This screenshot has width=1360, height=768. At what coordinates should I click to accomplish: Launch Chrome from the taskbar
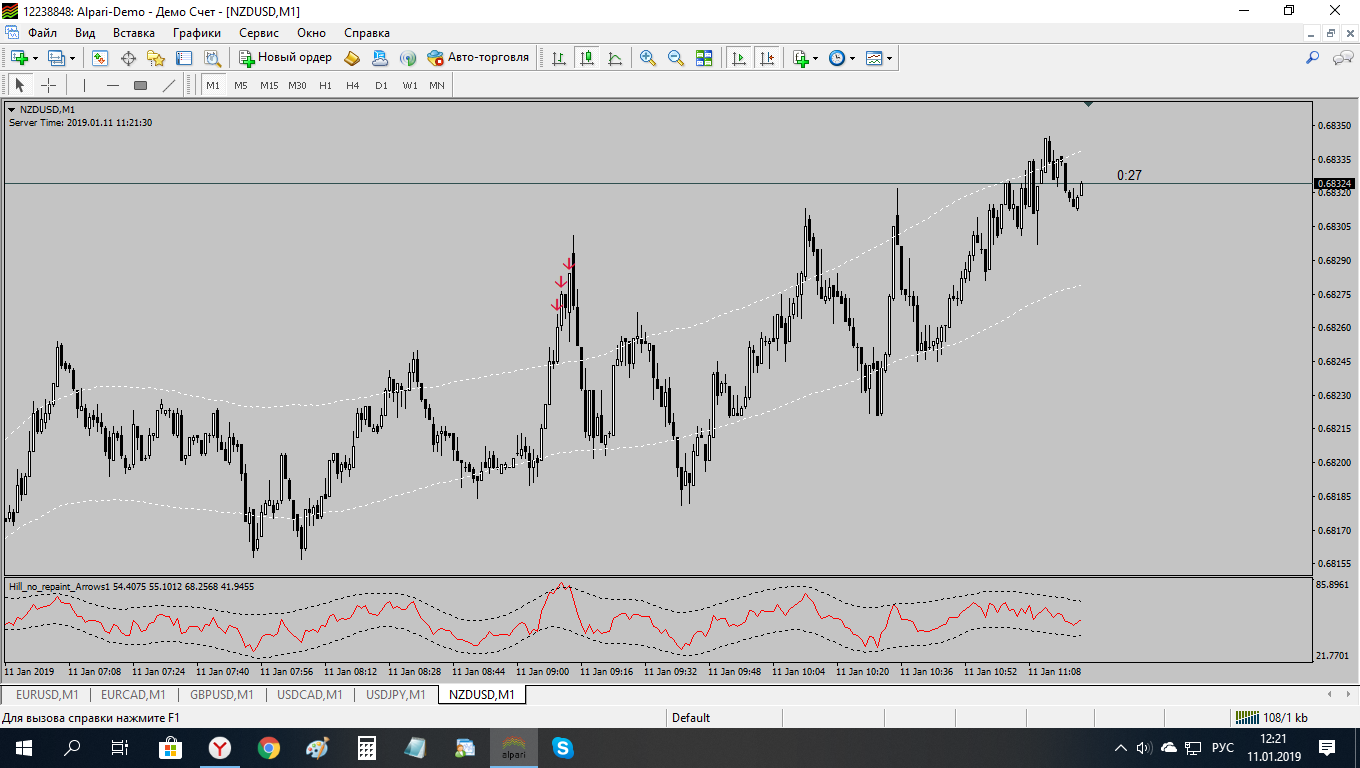268,747
